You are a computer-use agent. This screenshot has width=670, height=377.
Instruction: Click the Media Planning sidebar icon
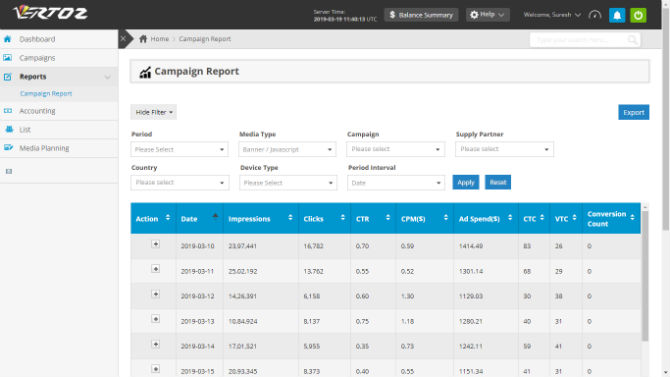(8, 148)
